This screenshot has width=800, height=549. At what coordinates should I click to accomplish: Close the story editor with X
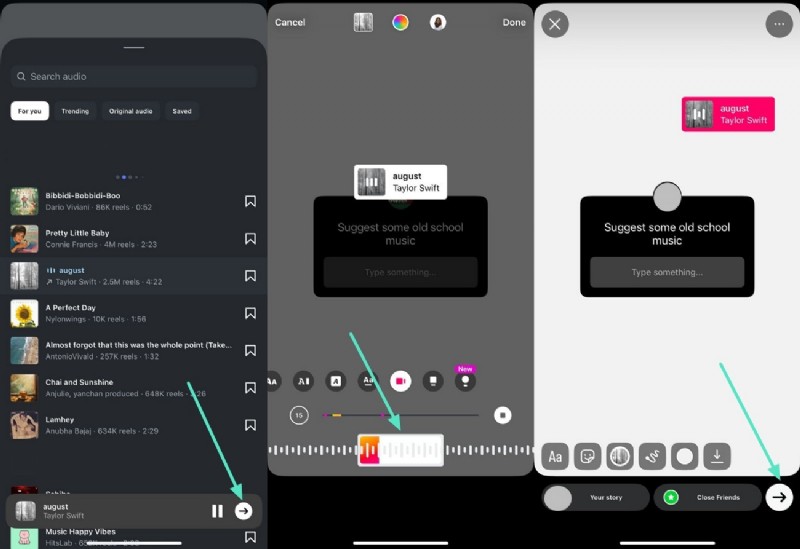(x=555, y=24)
